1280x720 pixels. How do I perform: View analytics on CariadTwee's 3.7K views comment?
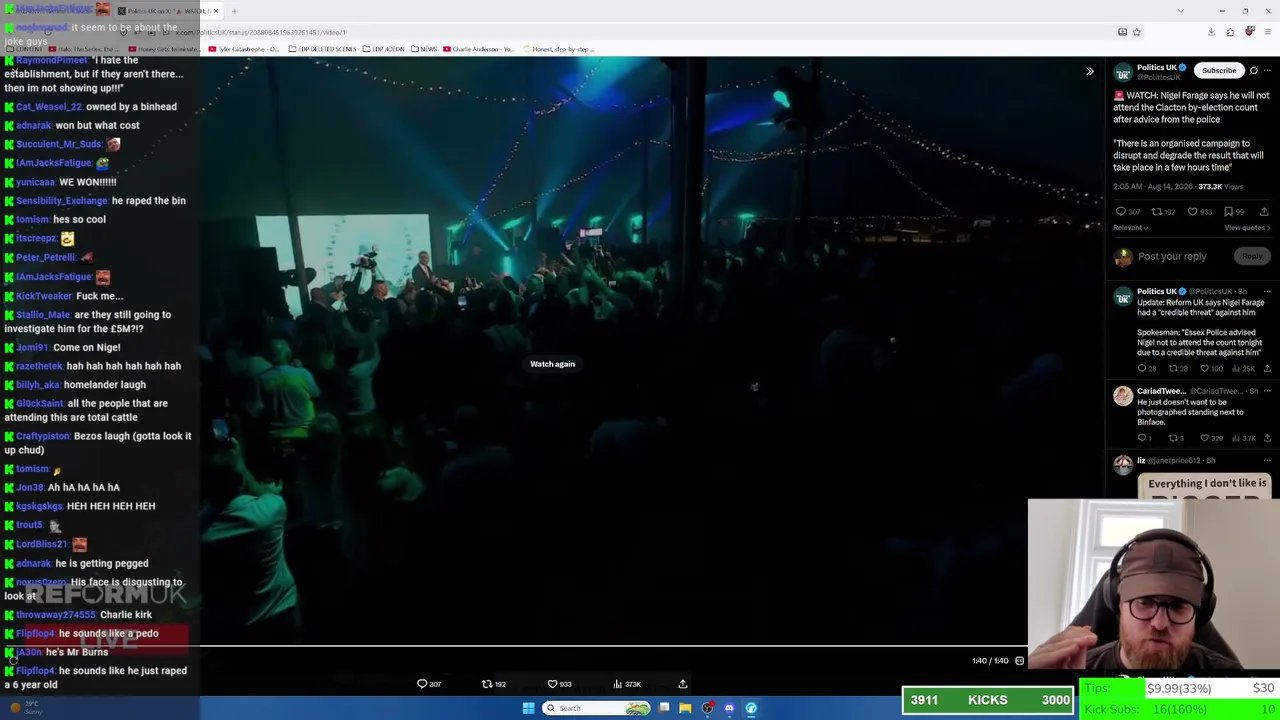[x=1244, y=438]
